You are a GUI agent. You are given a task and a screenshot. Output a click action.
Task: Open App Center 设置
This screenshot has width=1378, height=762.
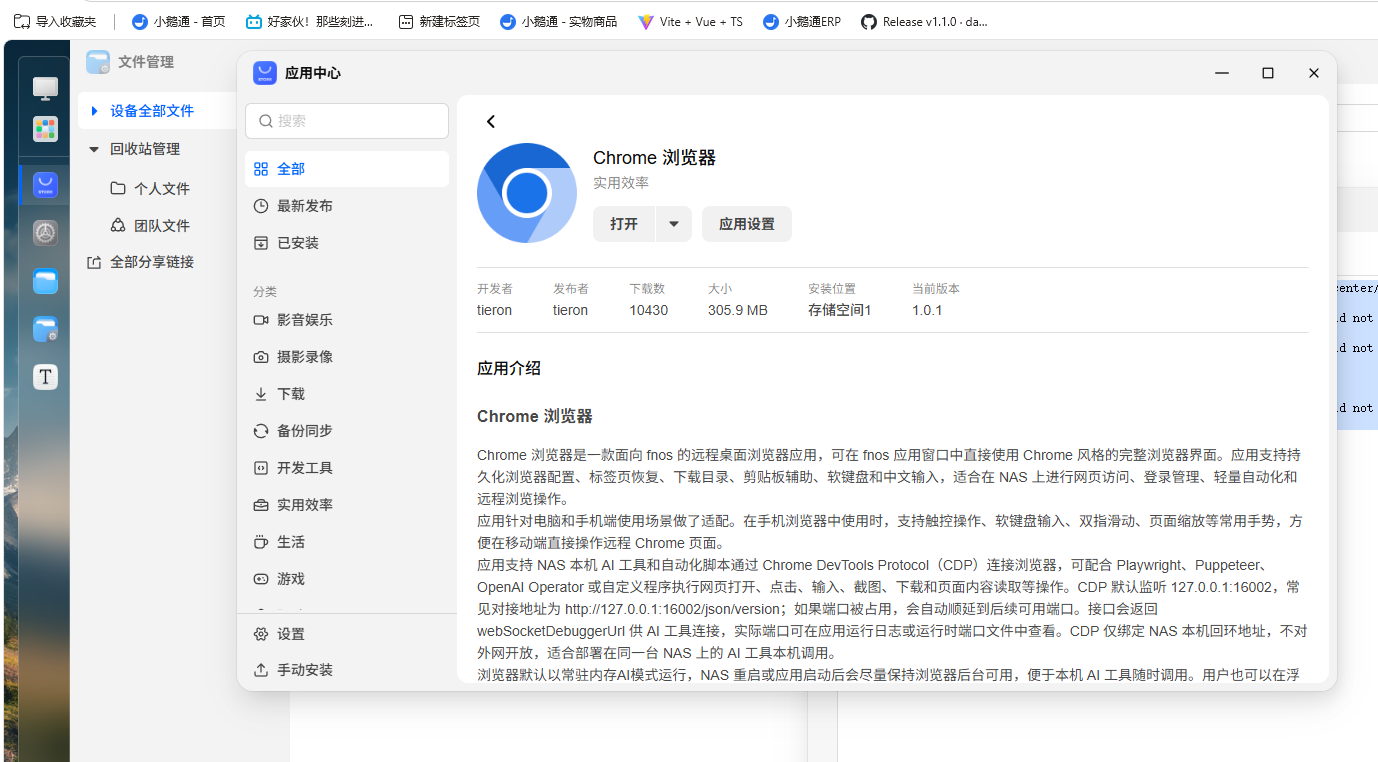(347, 634)
